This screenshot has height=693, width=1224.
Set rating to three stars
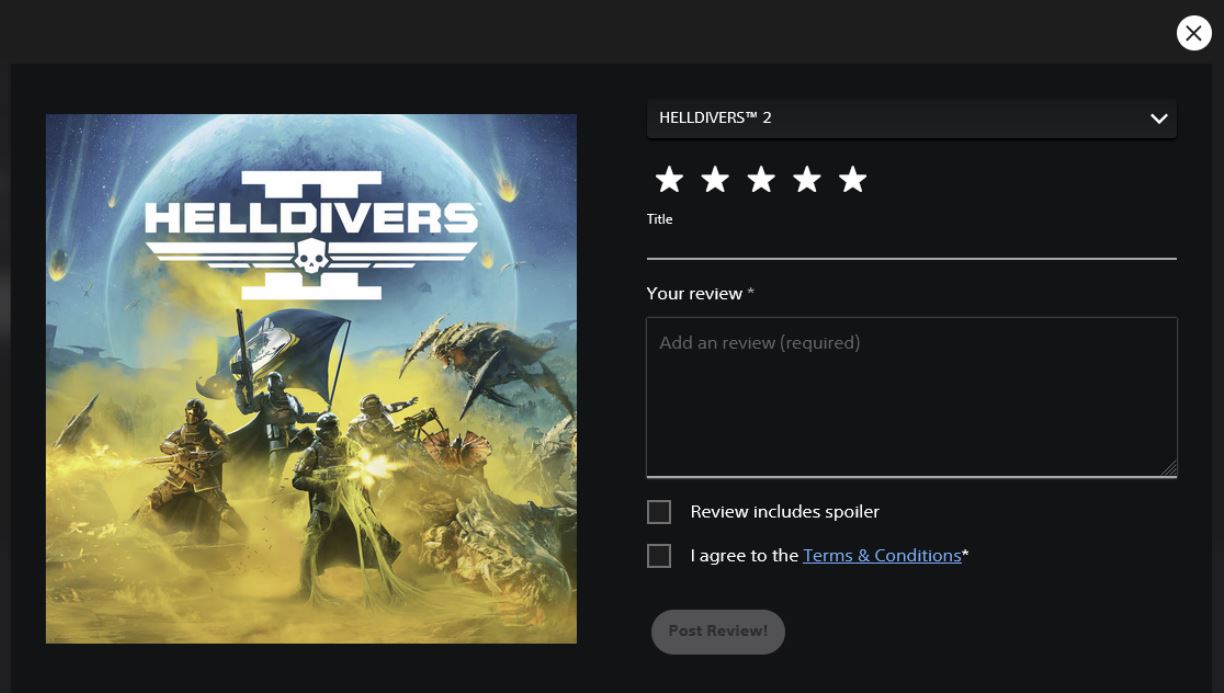click(x=761, y=180)
